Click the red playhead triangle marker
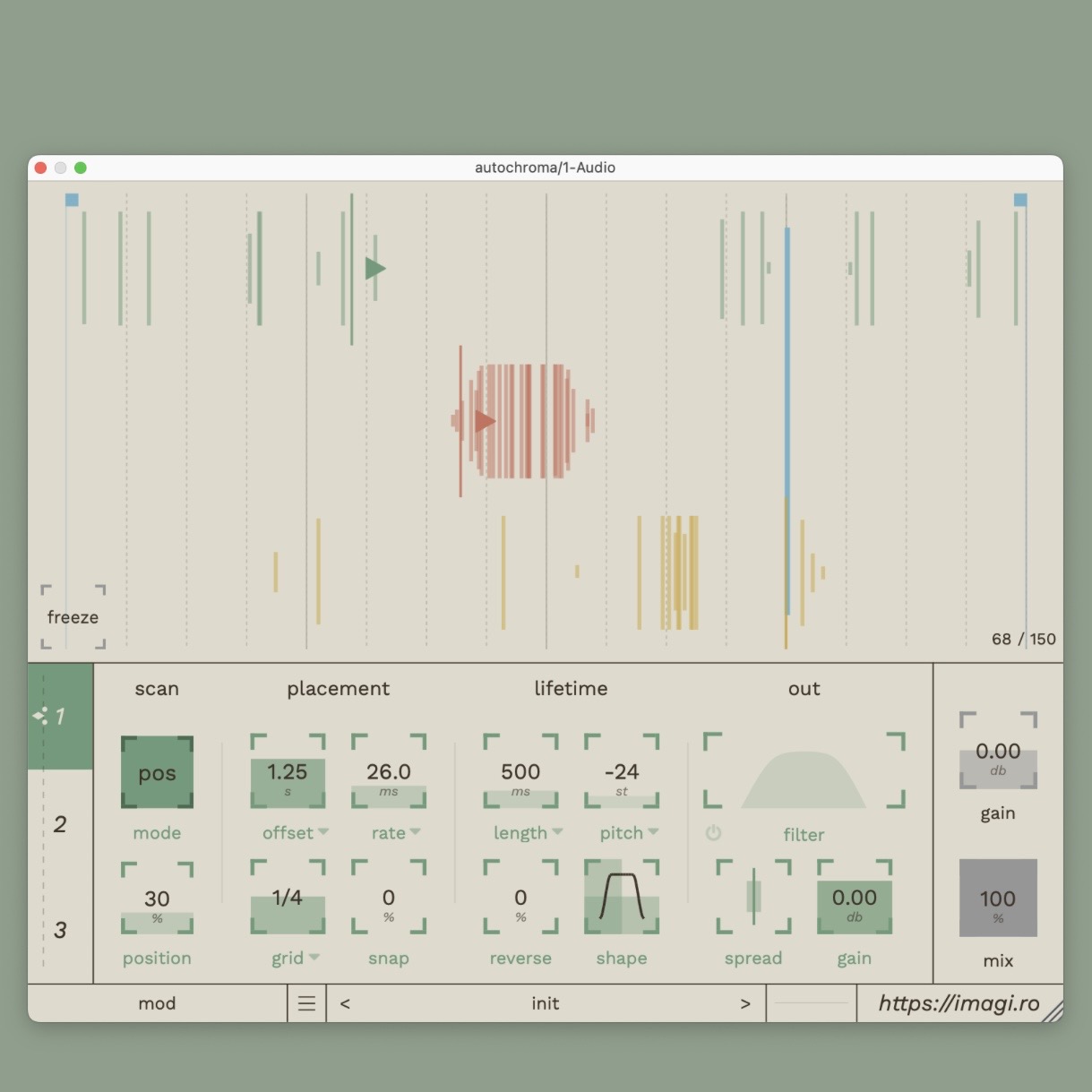 [x=485, y=420]
